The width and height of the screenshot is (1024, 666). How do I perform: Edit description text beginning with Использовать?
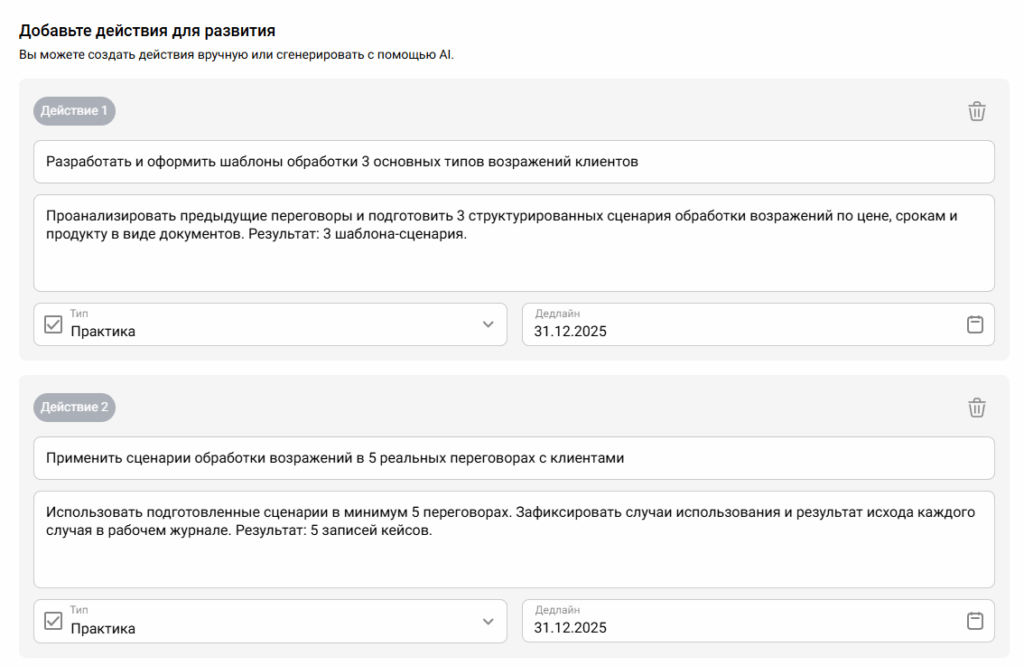(x=500, y=521)
